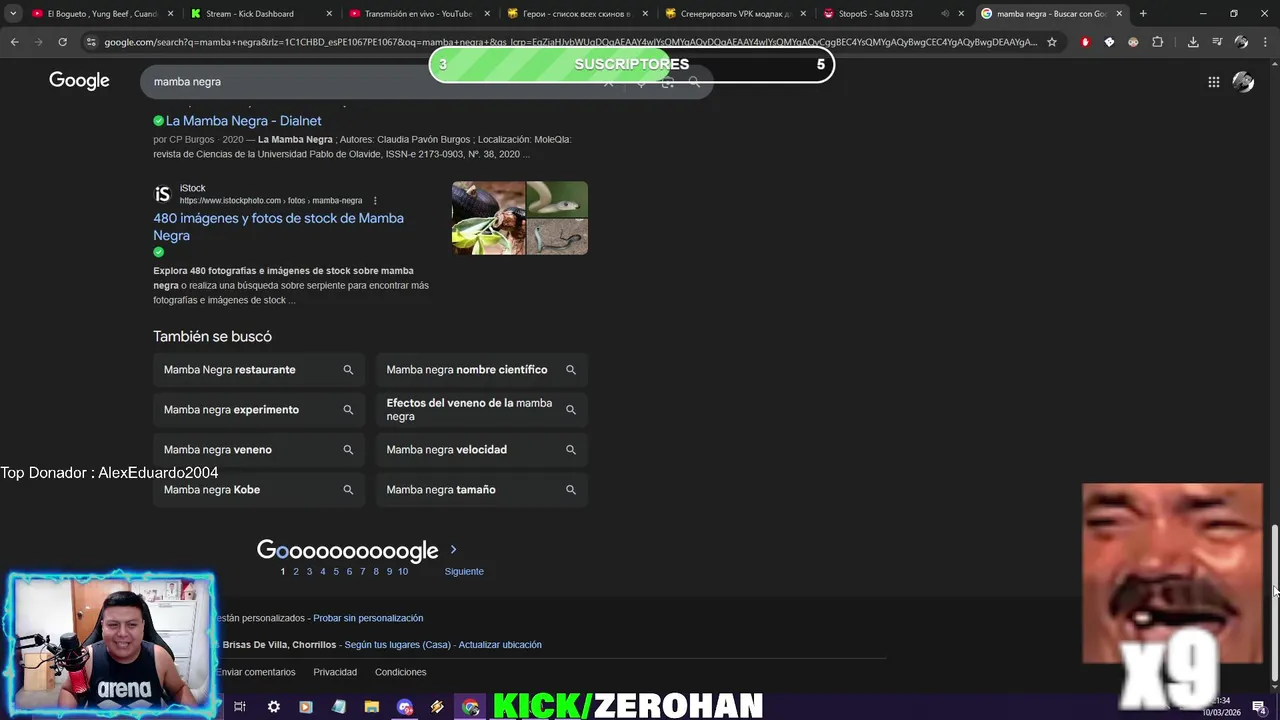
Task: Click the iStock site logo icon
Action: click(162, 194)
